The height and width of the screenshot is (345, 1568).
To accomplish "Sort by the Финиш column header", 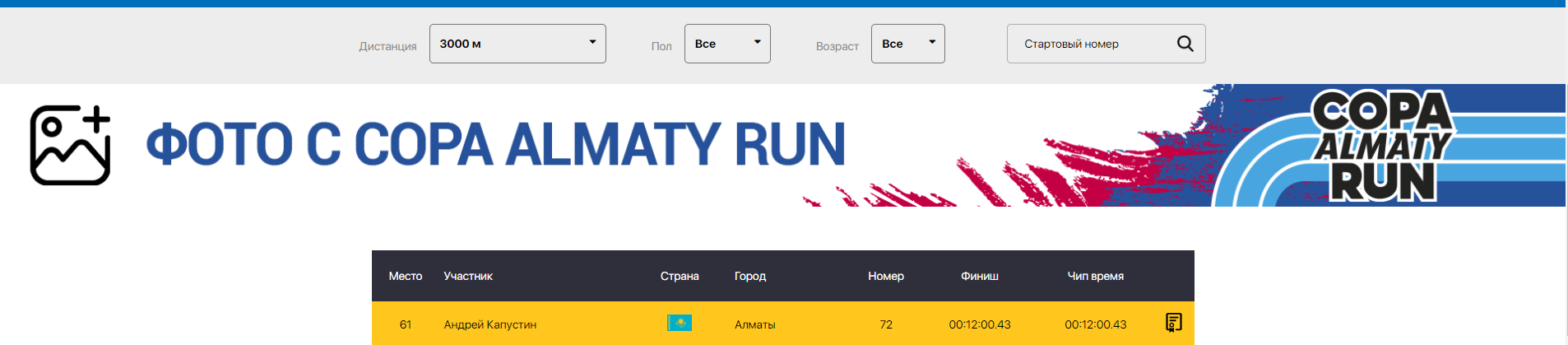I will [x=980, y=276].
